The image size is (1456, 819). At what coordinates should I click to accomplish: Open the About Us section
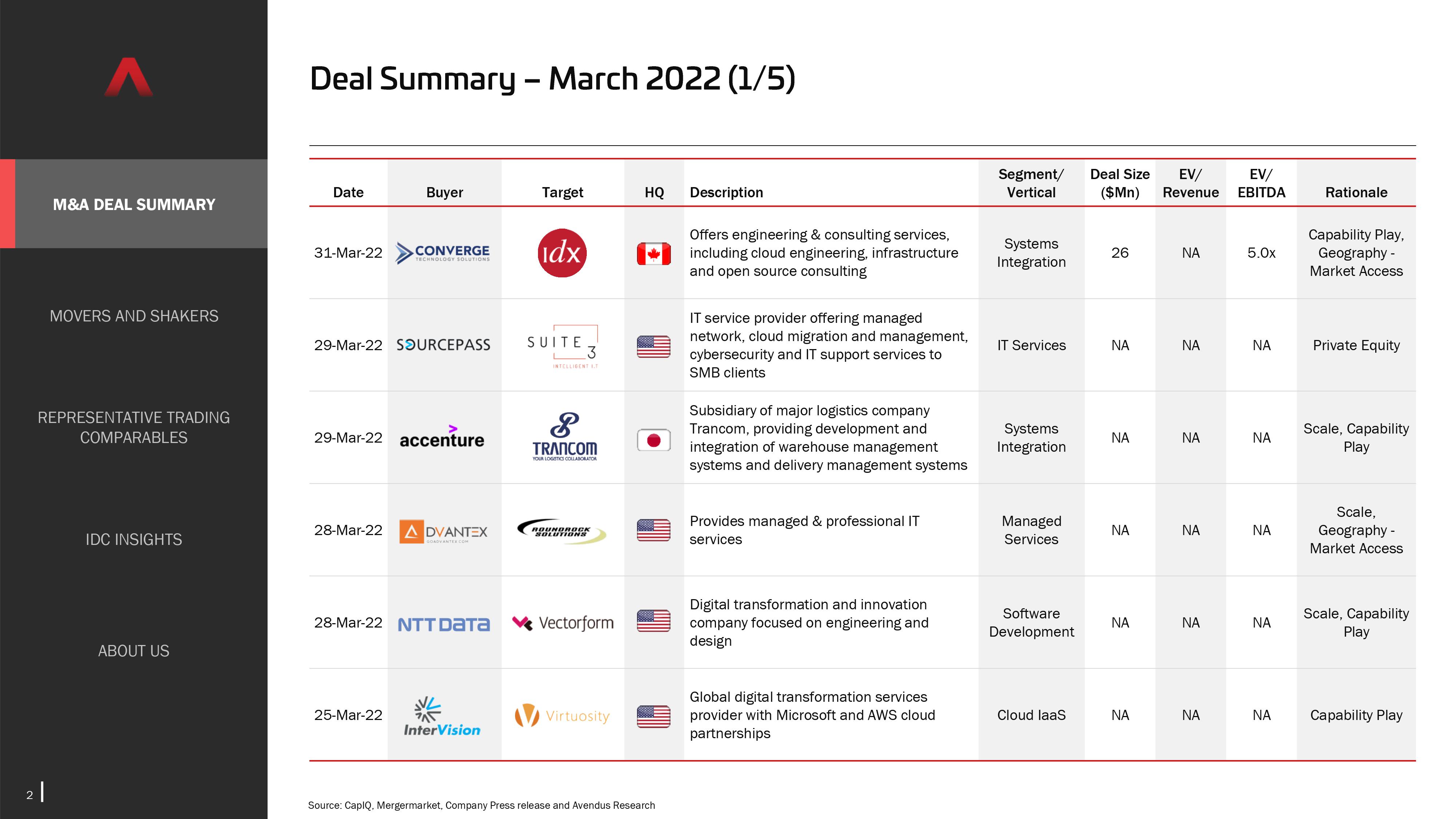[x=134, y=650]
